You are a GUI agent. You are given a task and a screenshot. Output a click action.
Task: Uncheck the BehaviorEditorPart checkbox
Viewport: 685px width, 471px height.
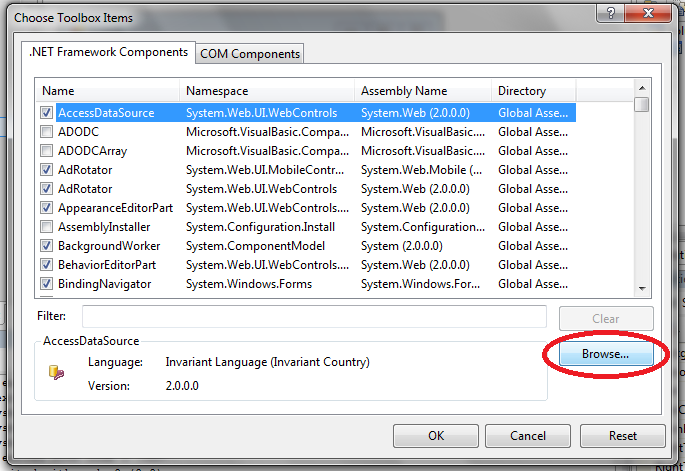[46, 265]
